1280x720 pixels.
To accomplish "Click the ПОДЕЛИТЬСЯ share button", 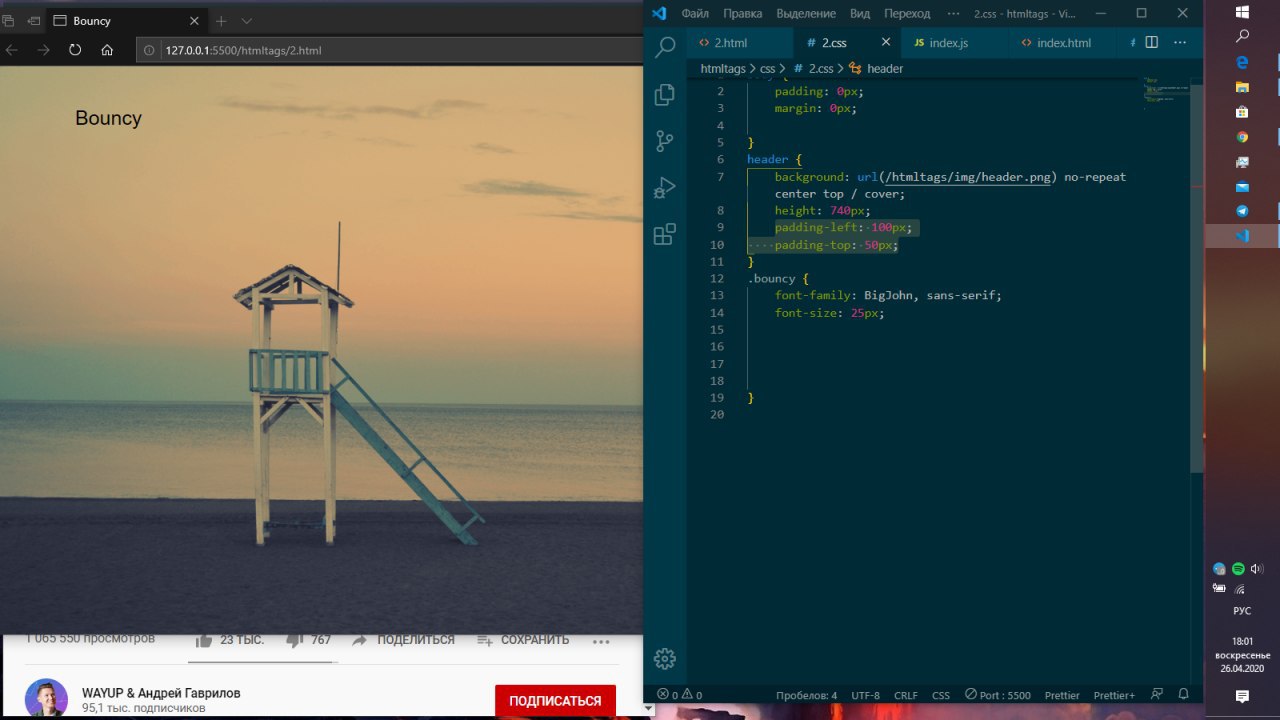I will click(404, 640).
